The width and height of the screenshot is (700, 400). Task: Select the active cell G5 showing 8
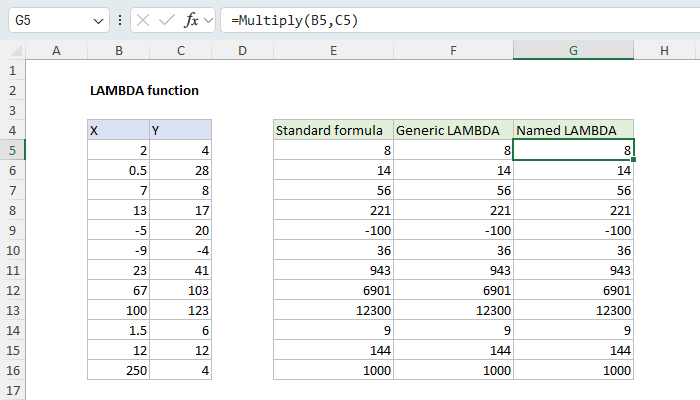[574, 150]
